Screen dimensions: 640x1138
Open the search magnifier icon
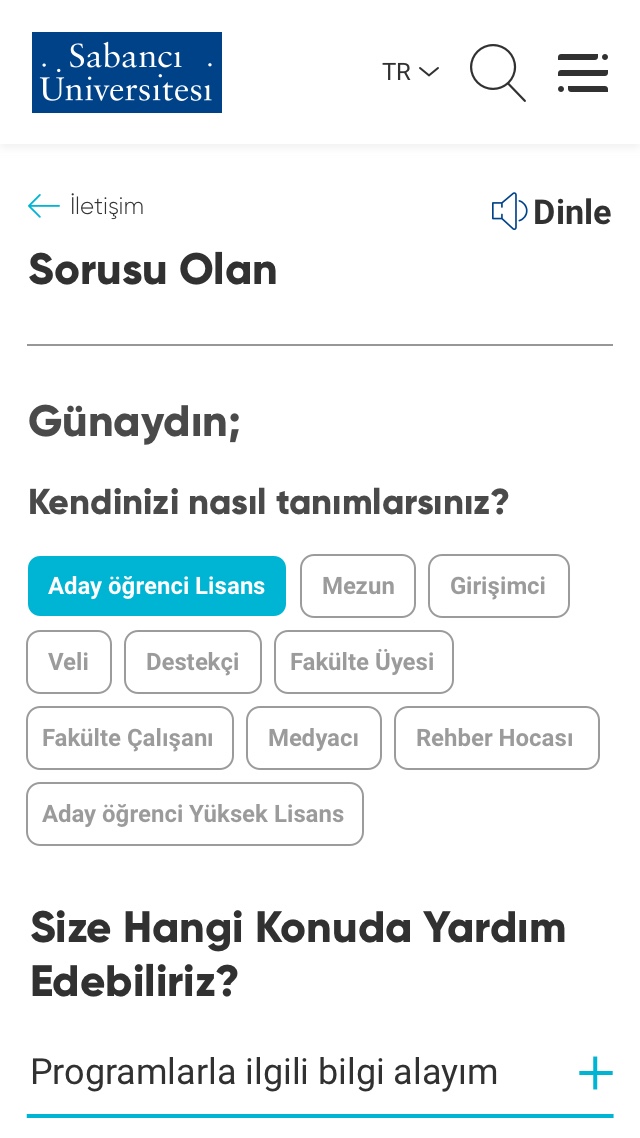pyautogui.click(x=497, y=72)
